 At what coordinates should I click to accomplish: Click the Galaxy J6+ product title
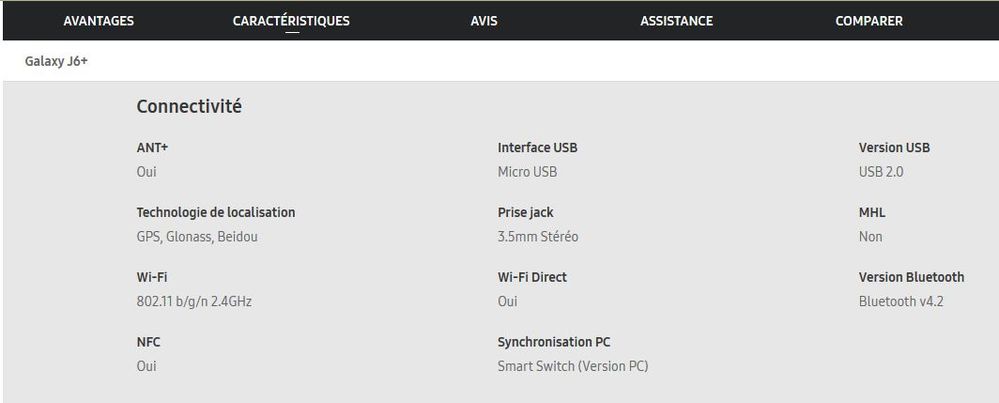(57, 61)
